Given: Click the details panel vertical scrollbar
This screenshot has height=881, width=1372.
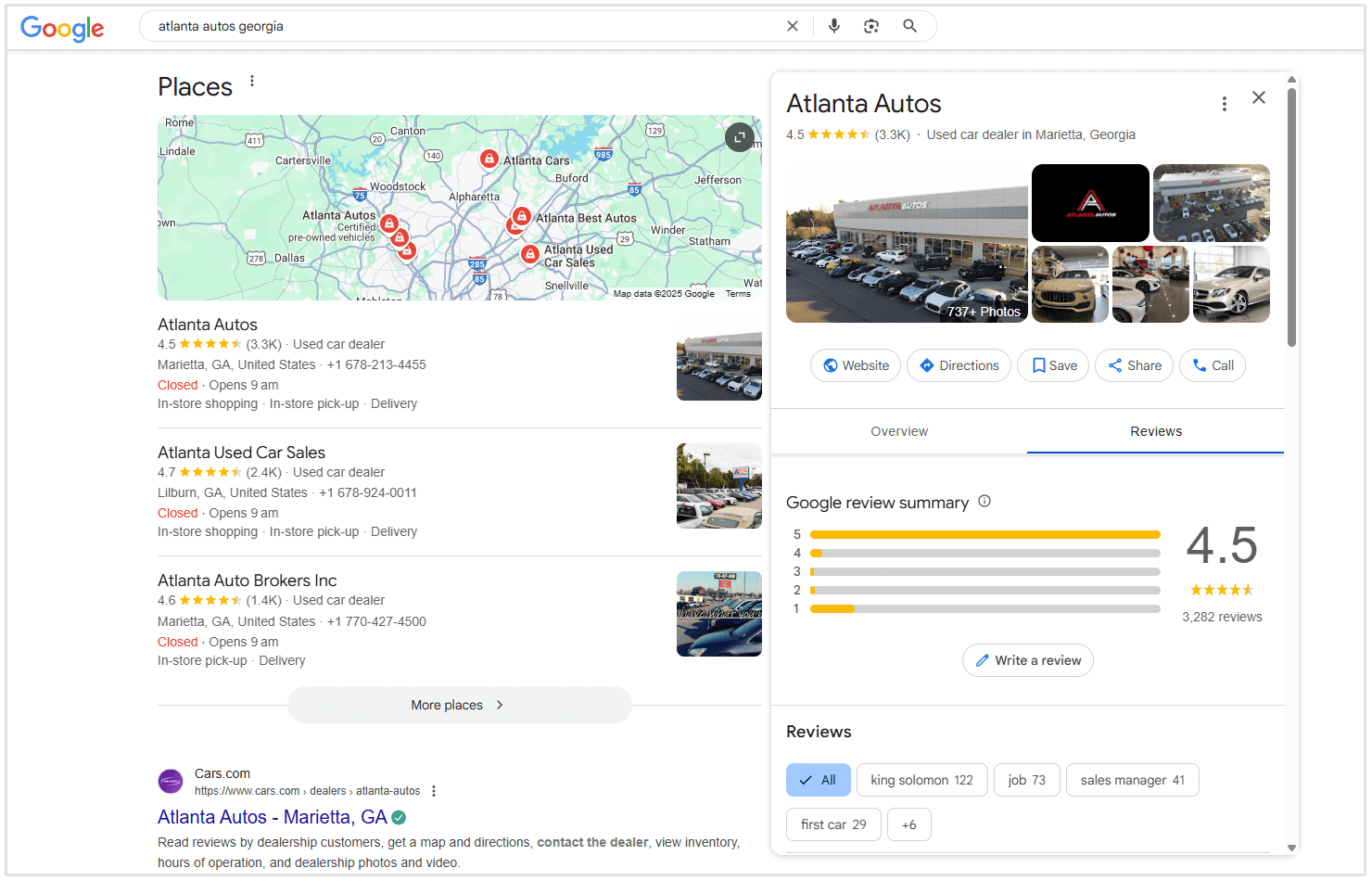Looking at the screenshot, I should (1291, 218).
